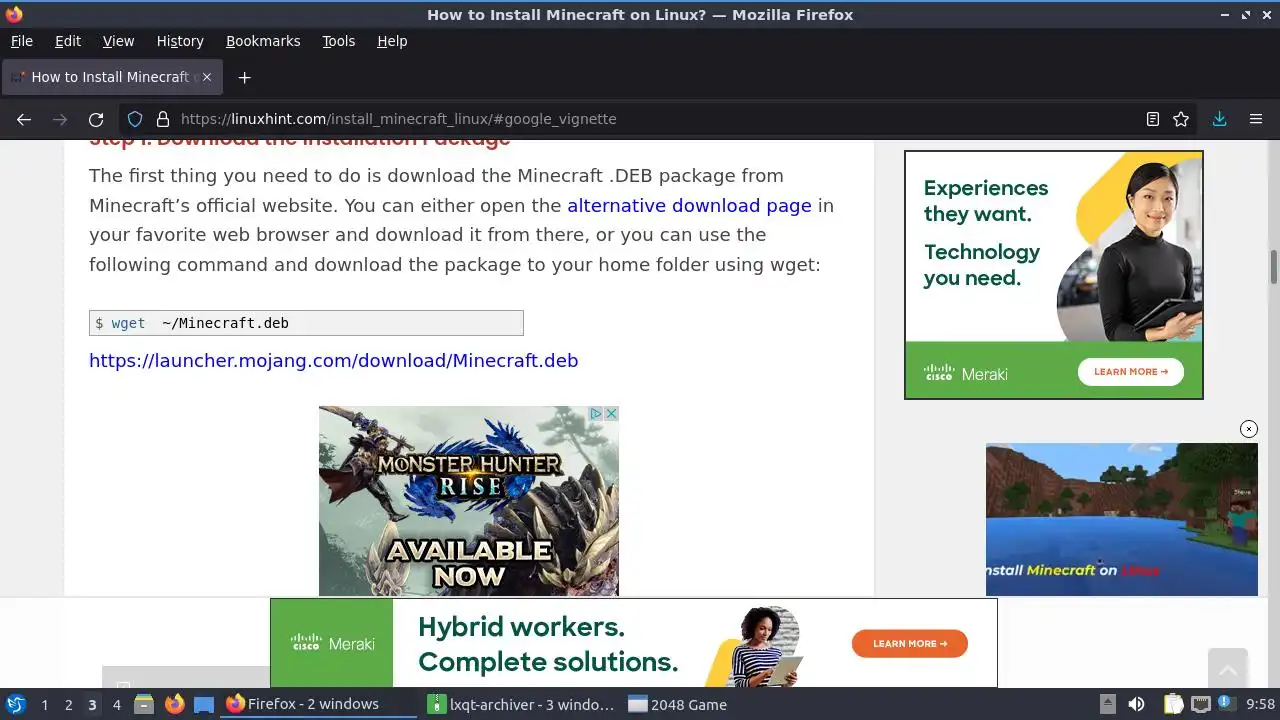Screen dimensions: 1280x720
Task: Open the downloads panel
Action: (x=1219, y=119)
